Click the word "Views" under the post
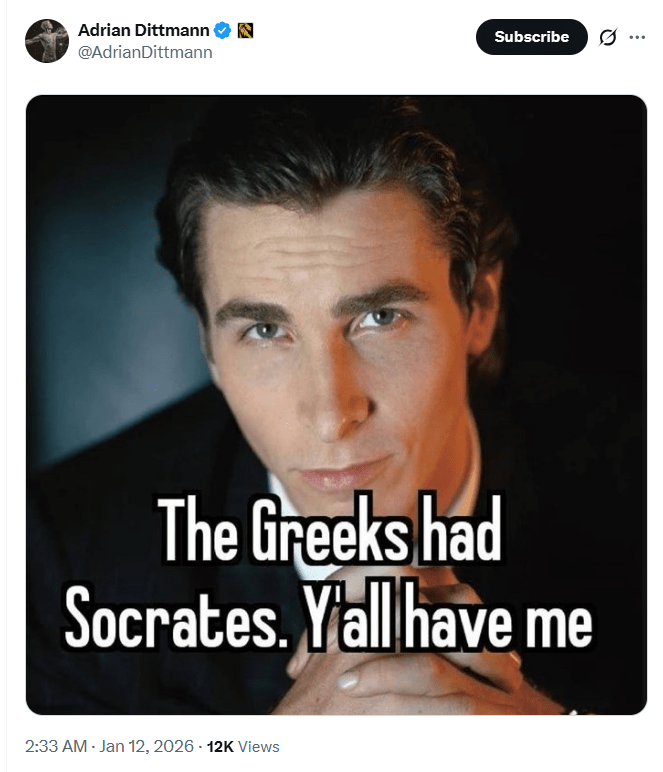This screenshot has width=663, height=772. tap(259, 747)
